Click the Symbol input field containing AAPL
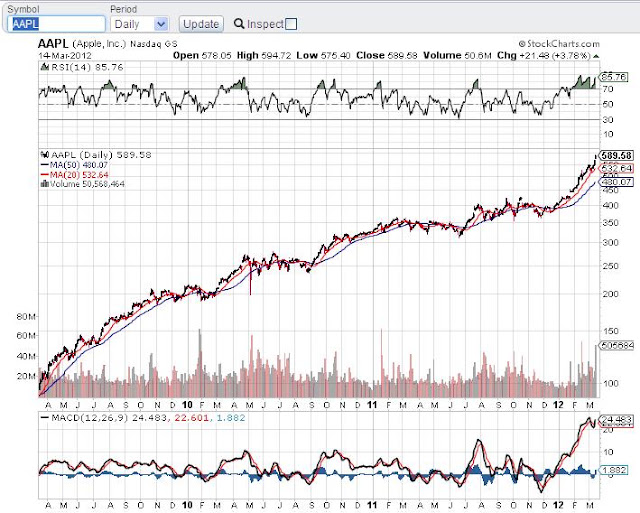 (x=56, y=24)
